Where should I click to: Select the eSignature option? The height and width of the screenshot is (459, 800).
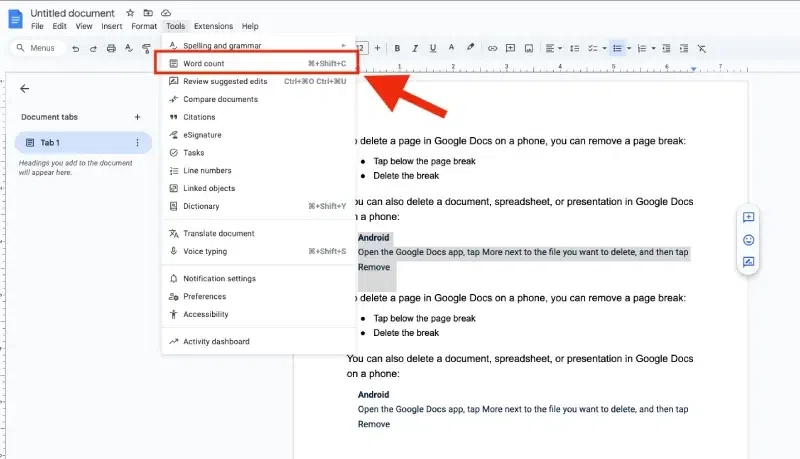(258, 135)
